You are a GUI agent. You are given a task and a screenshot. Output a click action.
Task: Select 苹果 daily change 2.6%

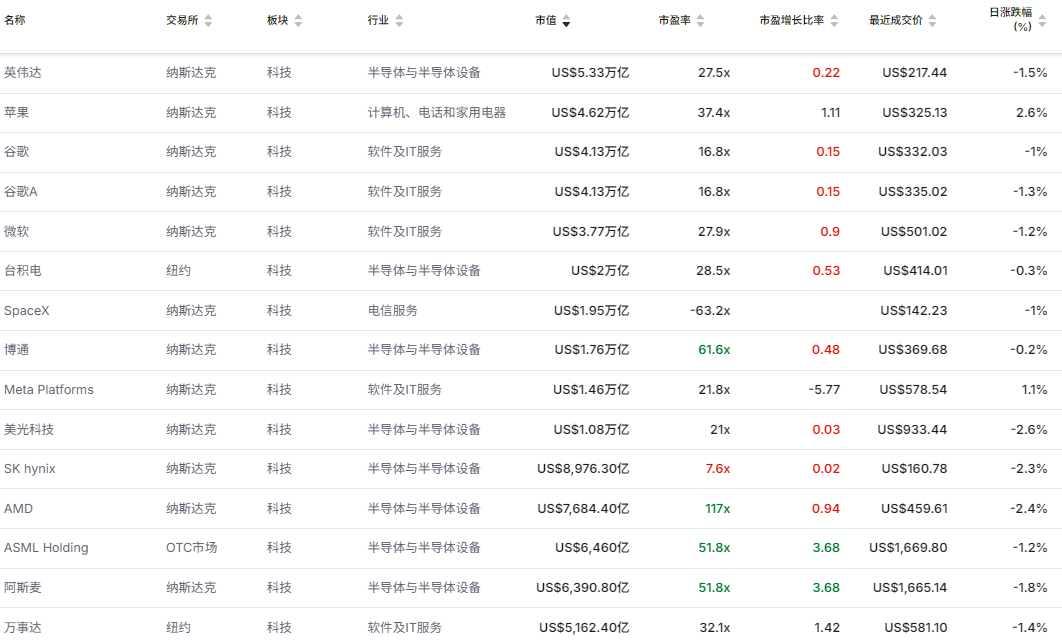[x=1032, y=112]
